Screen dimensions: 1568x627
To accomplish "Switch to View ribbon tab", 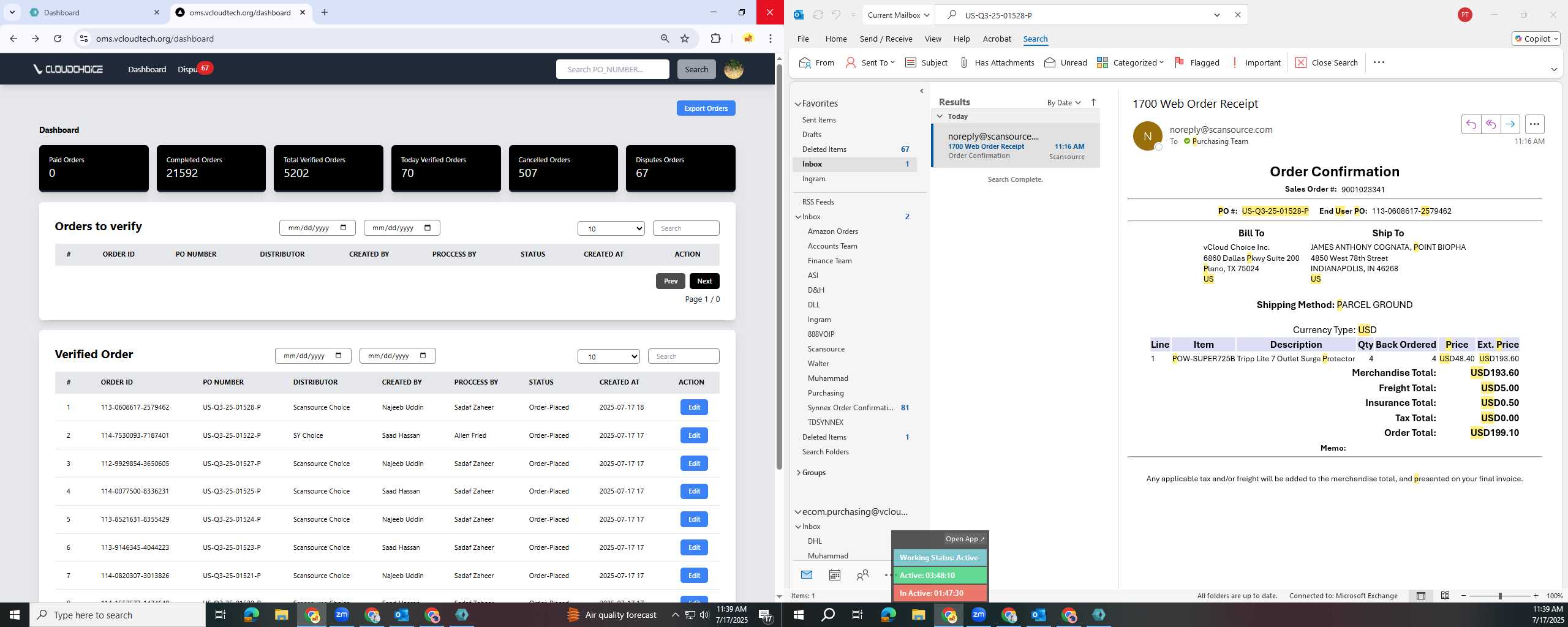I will pyautogui.click(x=933, y=39).
